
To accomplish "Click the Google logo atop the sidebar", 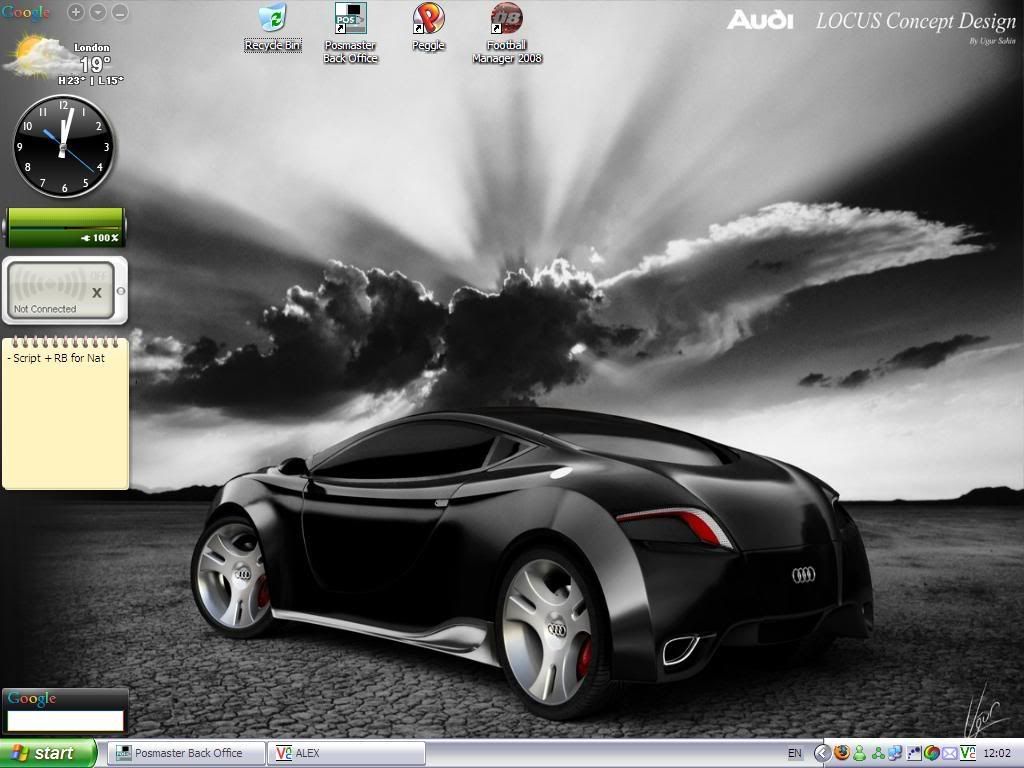I will coord(25,12).
